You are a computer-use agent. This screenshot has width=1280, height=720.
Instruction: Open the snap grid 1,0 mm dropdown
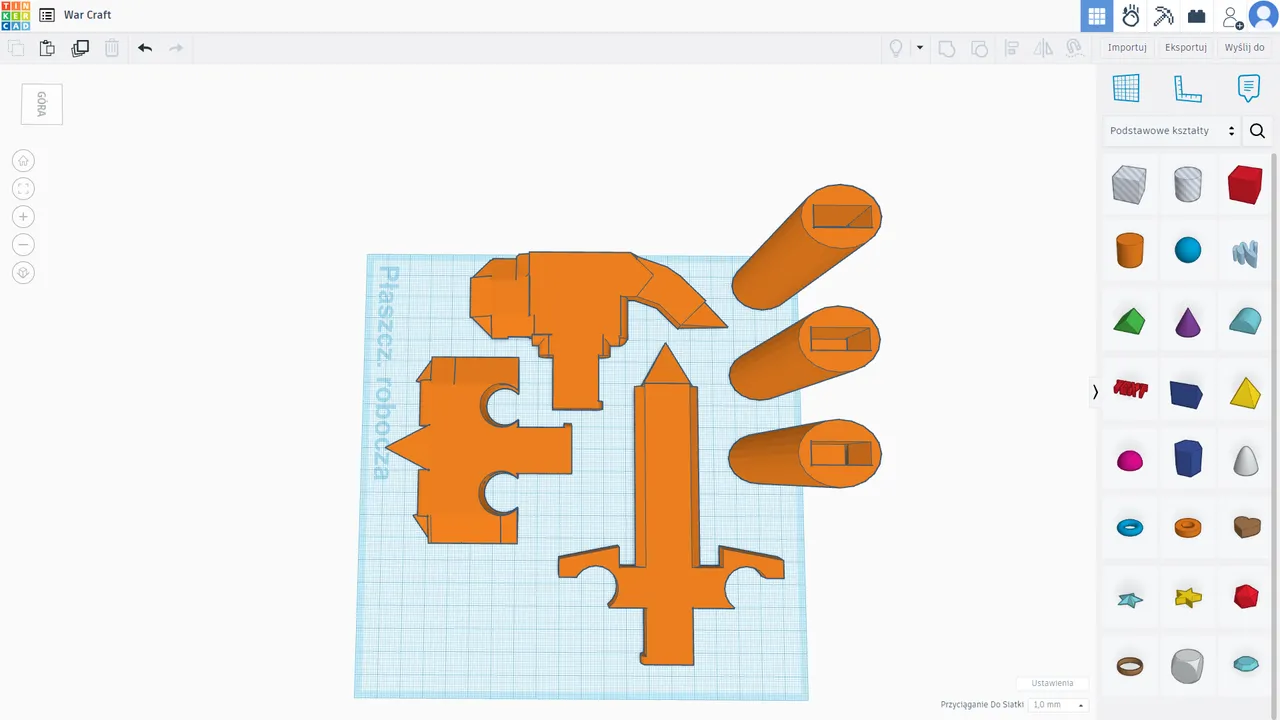coord(1058,705)
